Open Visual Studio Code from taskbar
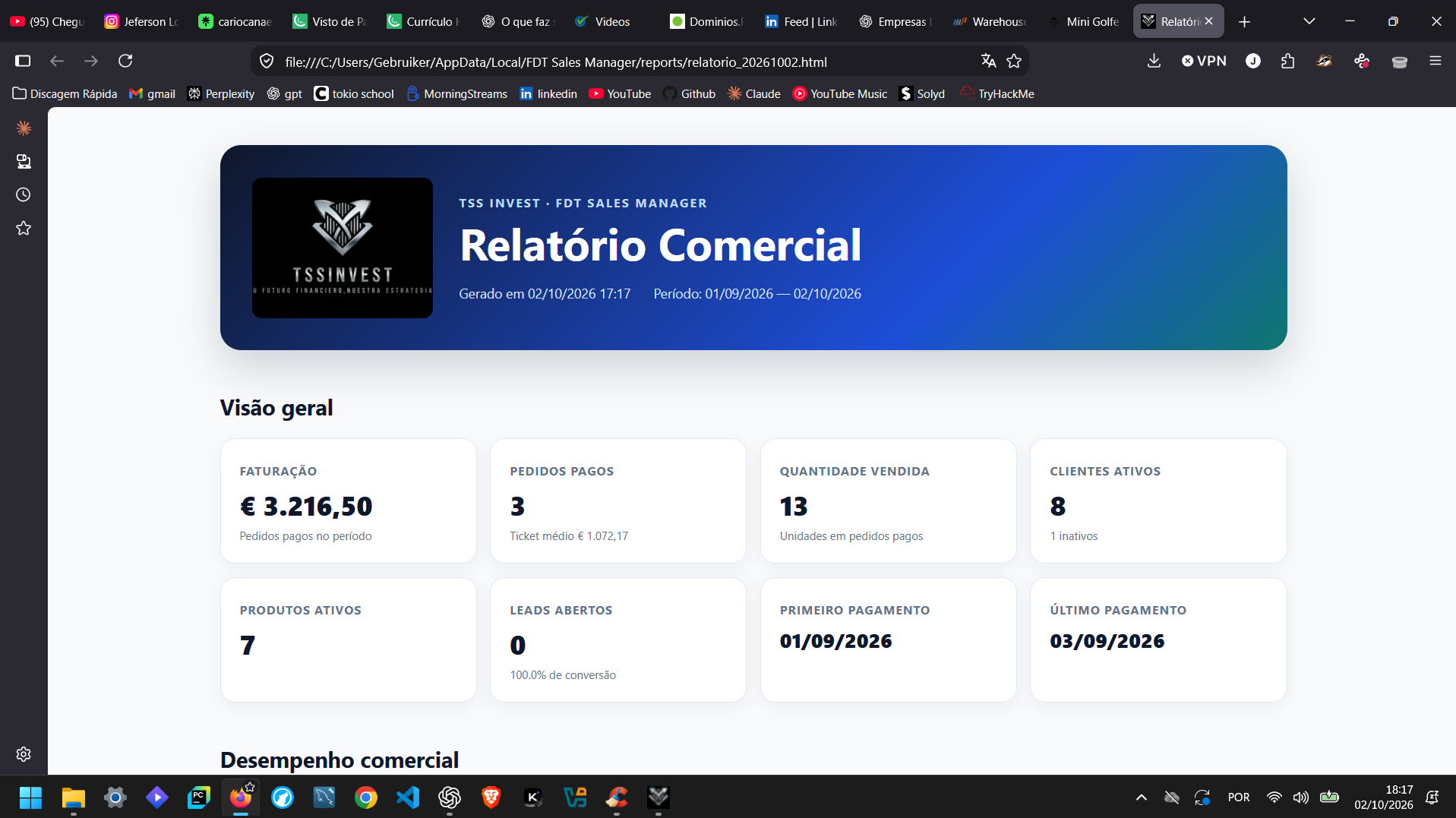The width and height of the screenshot is (1456, 818). point(408,797)
